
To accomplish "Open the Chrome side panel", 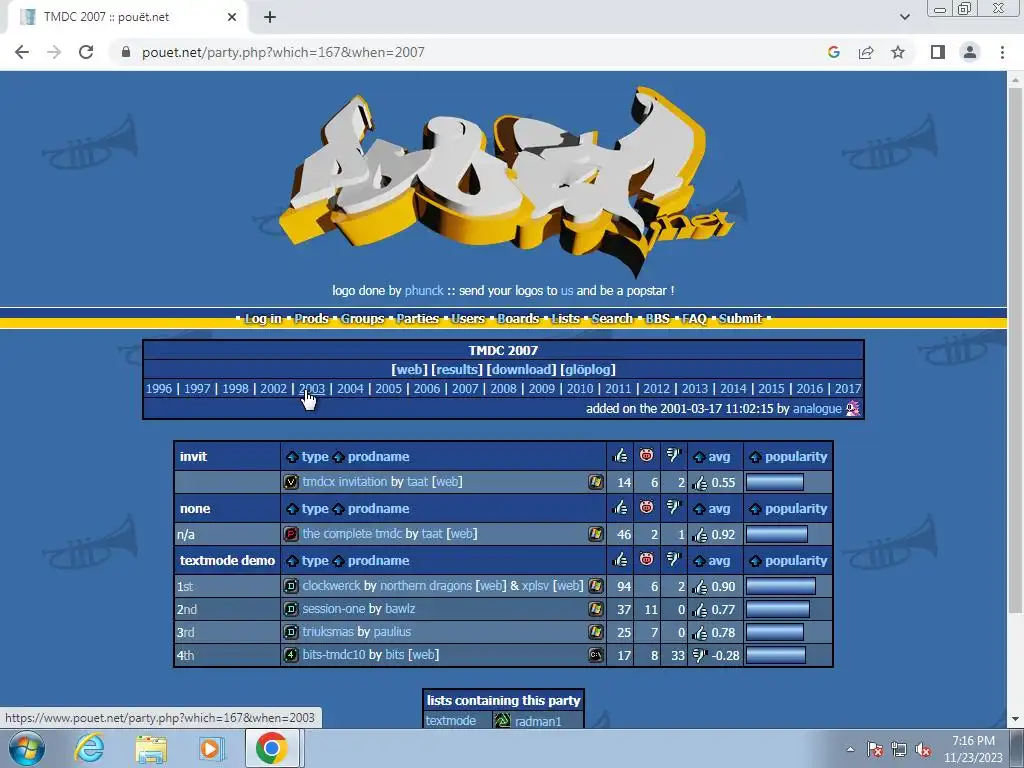I will [x=938, y=52].
